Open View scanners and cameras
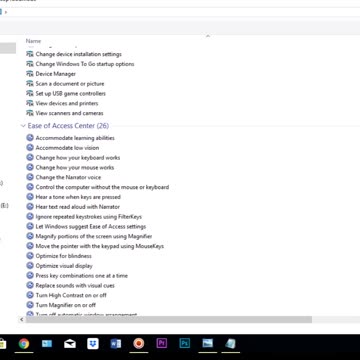This screenshot has width=360, height=360. coord(69,113)
